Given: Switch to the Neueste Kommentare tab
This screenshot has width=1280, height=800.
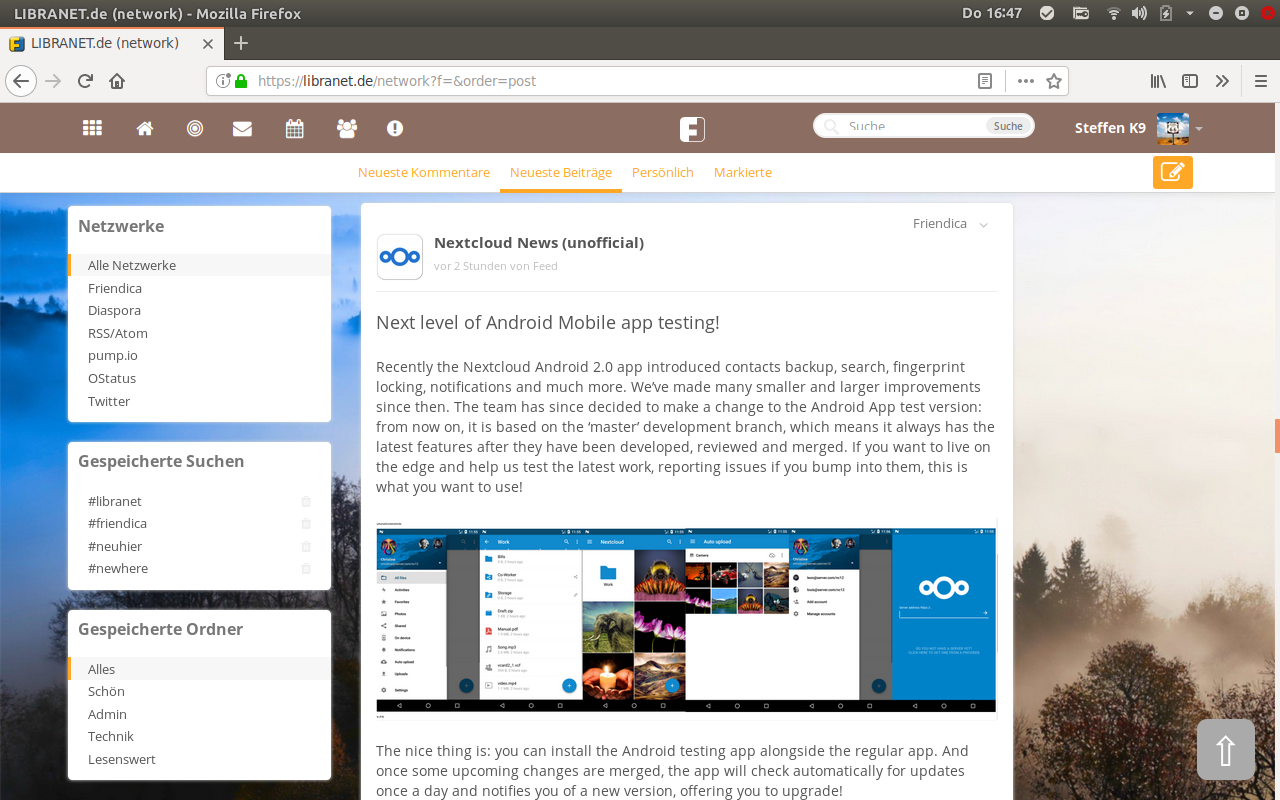Looking at the screenshot, I should [423, 172].
